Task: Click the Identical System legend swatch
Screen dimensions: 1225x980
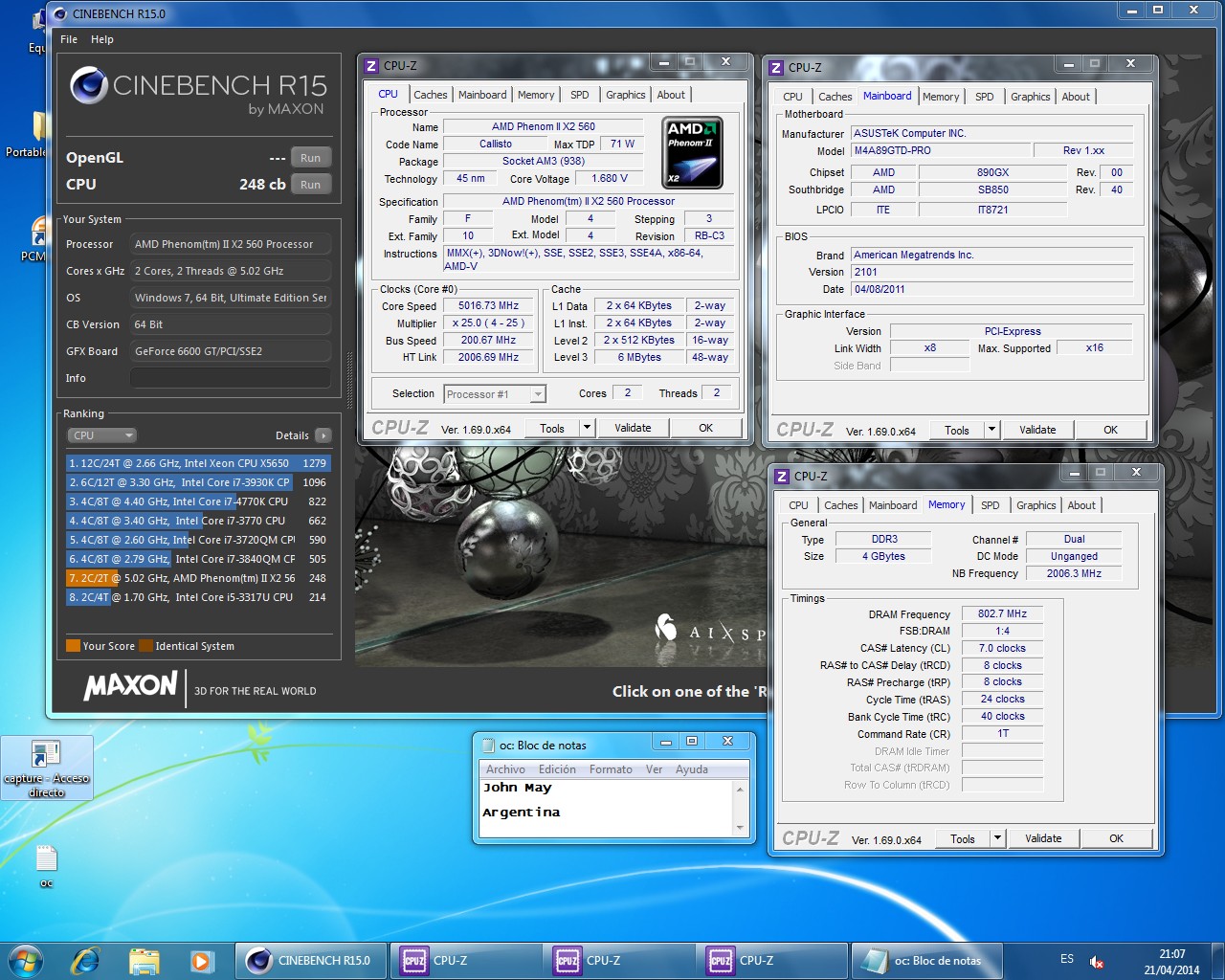Action: click(x=146, y=645)
